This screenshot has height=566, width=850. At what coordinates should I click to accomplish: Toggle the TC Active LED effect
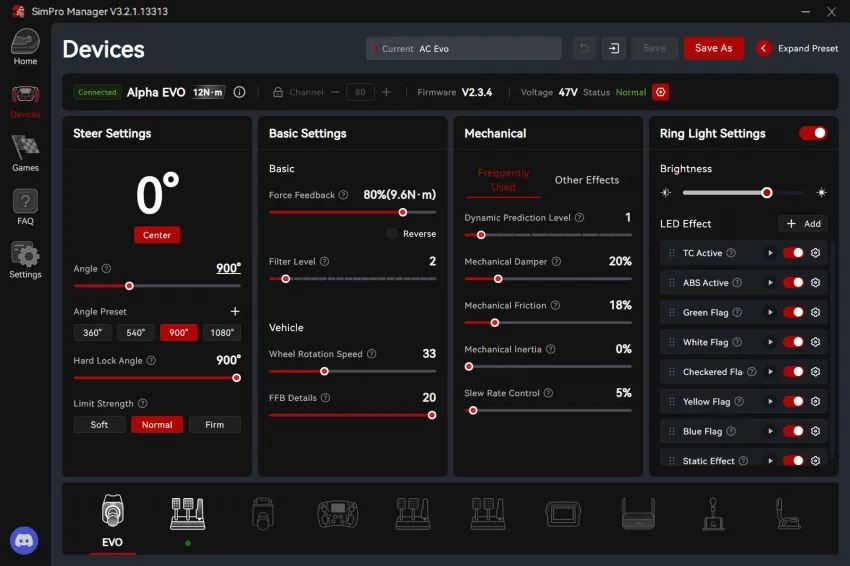tap(793, 253)
